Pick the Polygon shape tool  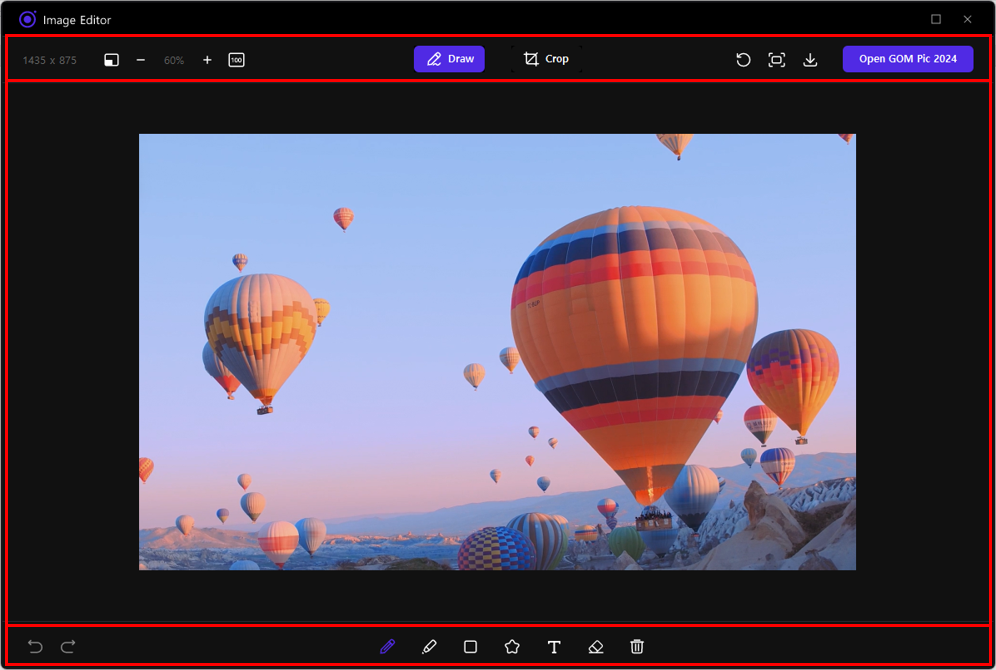click(512, 647)
